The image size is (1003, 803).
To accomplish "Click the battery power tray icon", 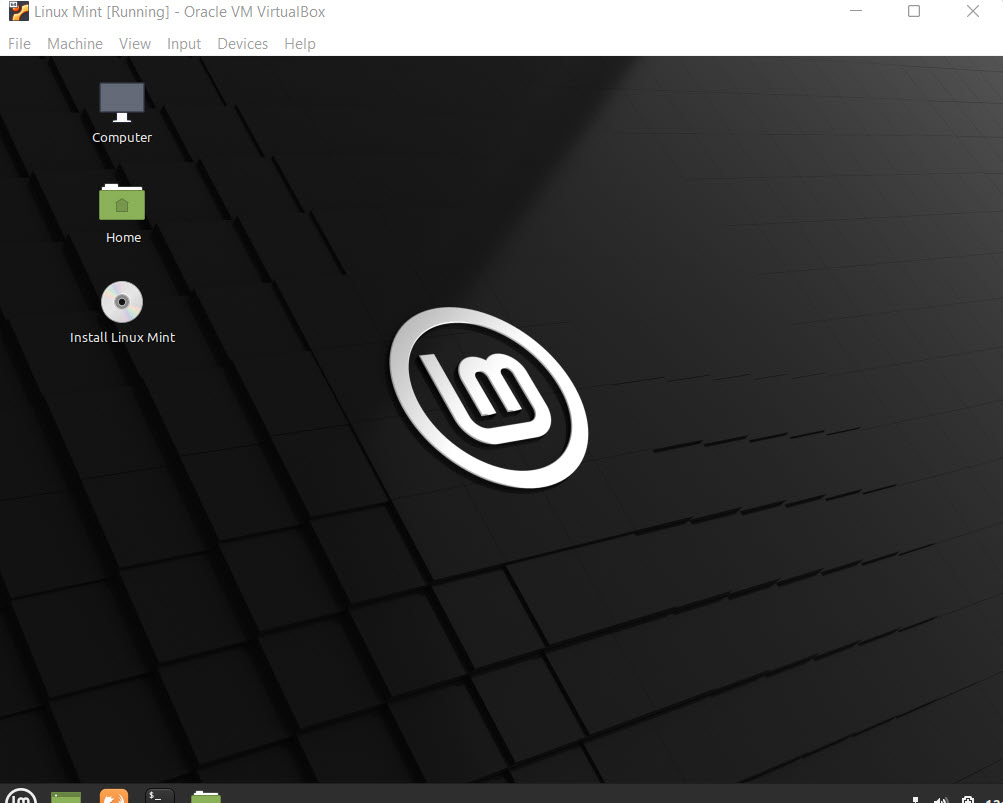I will coord(968,799).
